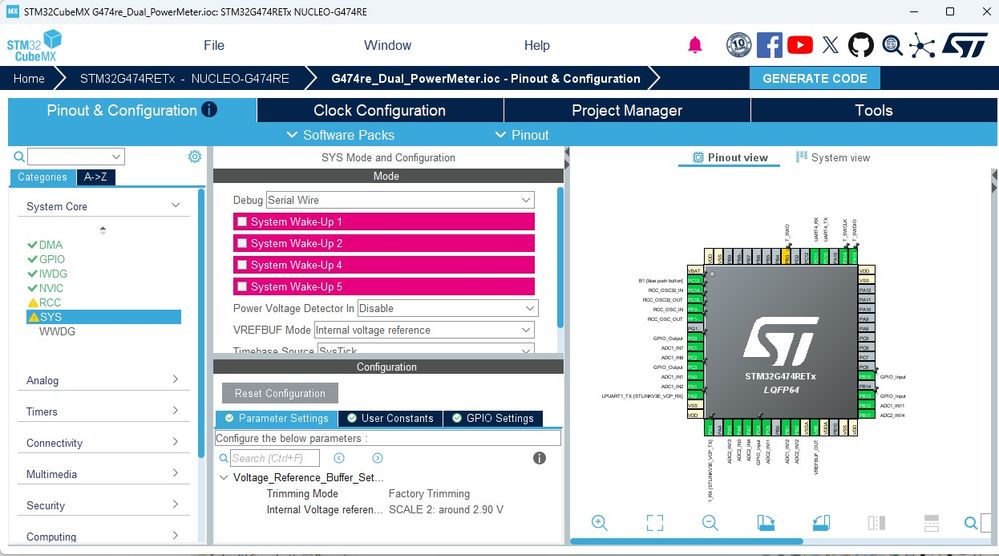Enable the System Wake-Up 5 checkbox

pos(242,287)
